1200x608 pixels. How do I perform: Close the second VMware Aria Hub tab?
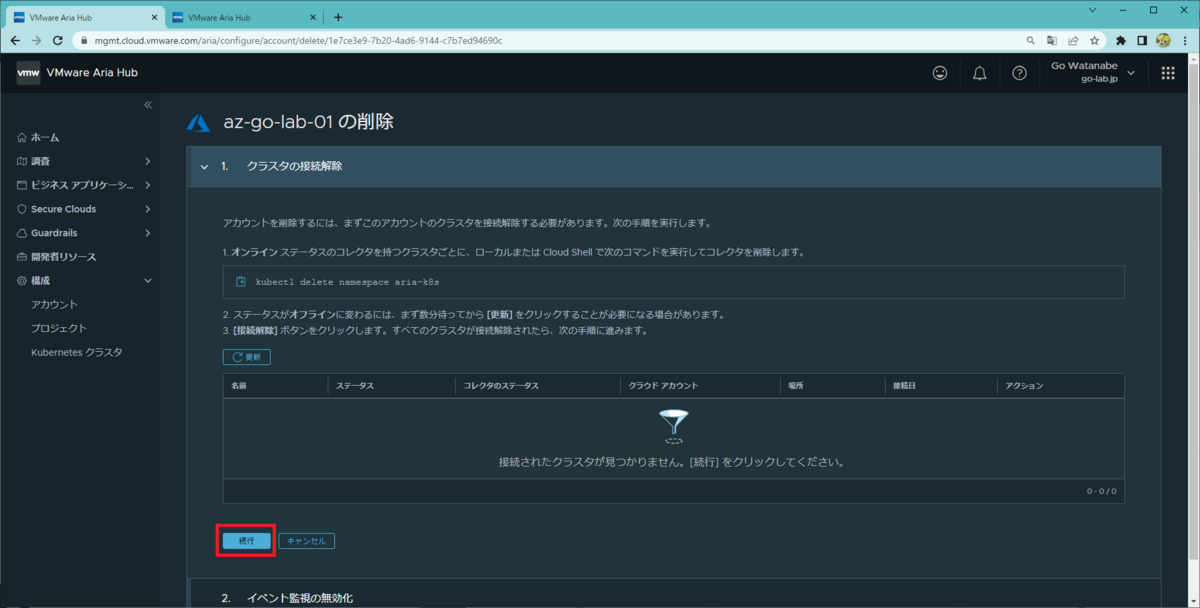[x=313, y=17]
